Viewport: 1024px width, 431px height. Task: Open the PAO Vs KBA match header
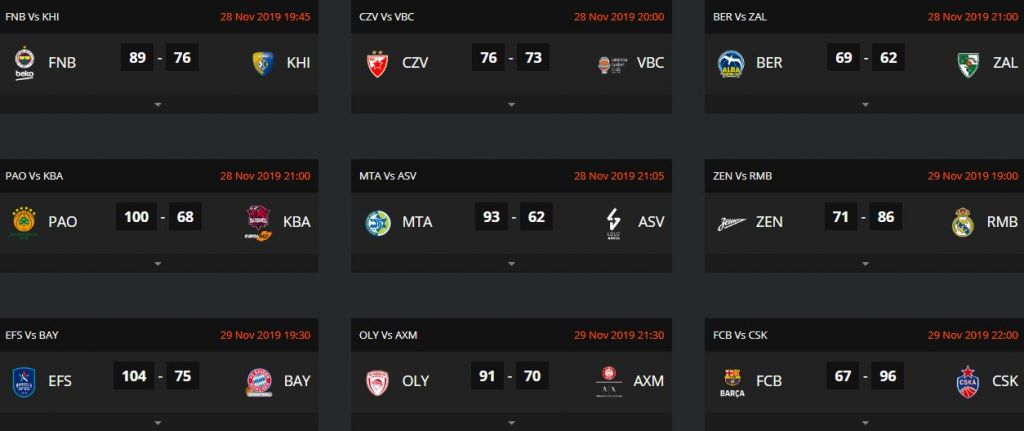pos(34,176)
